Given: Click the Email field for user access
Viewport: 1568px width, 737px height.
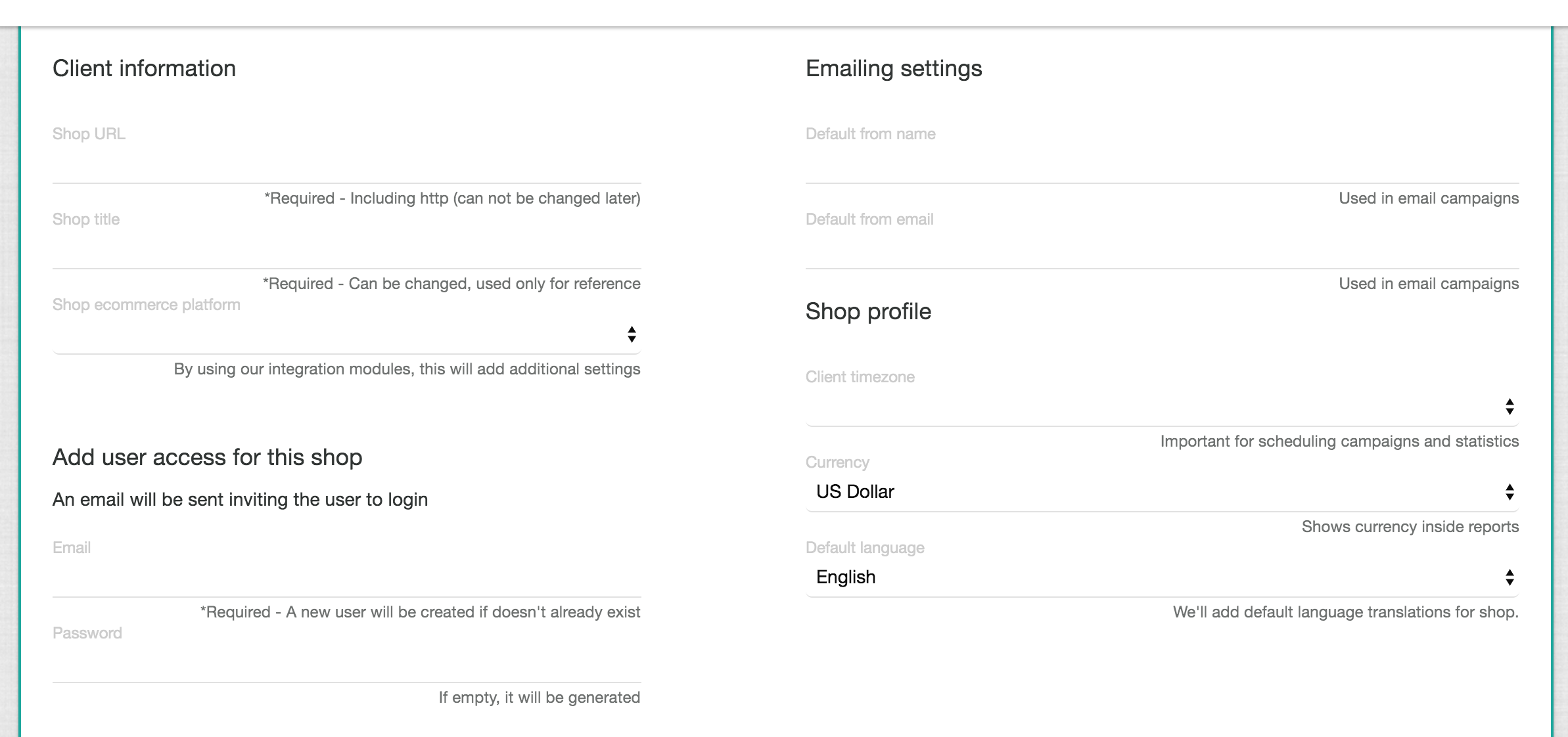Looking at the screenshot, I should pyautogui.click(x=346, y=578).
